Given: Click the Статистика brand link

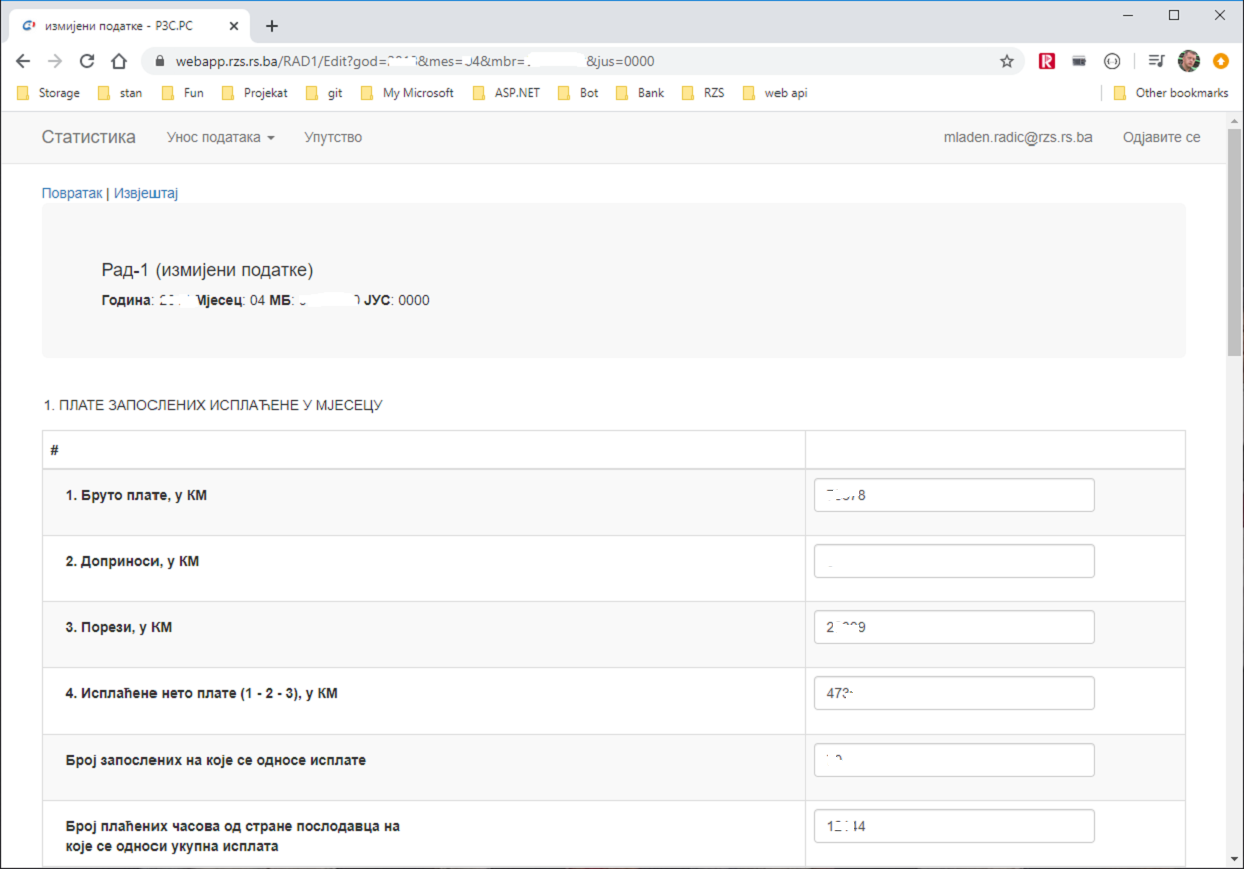Looking at the screenshot, I should [x=88, y=137].
